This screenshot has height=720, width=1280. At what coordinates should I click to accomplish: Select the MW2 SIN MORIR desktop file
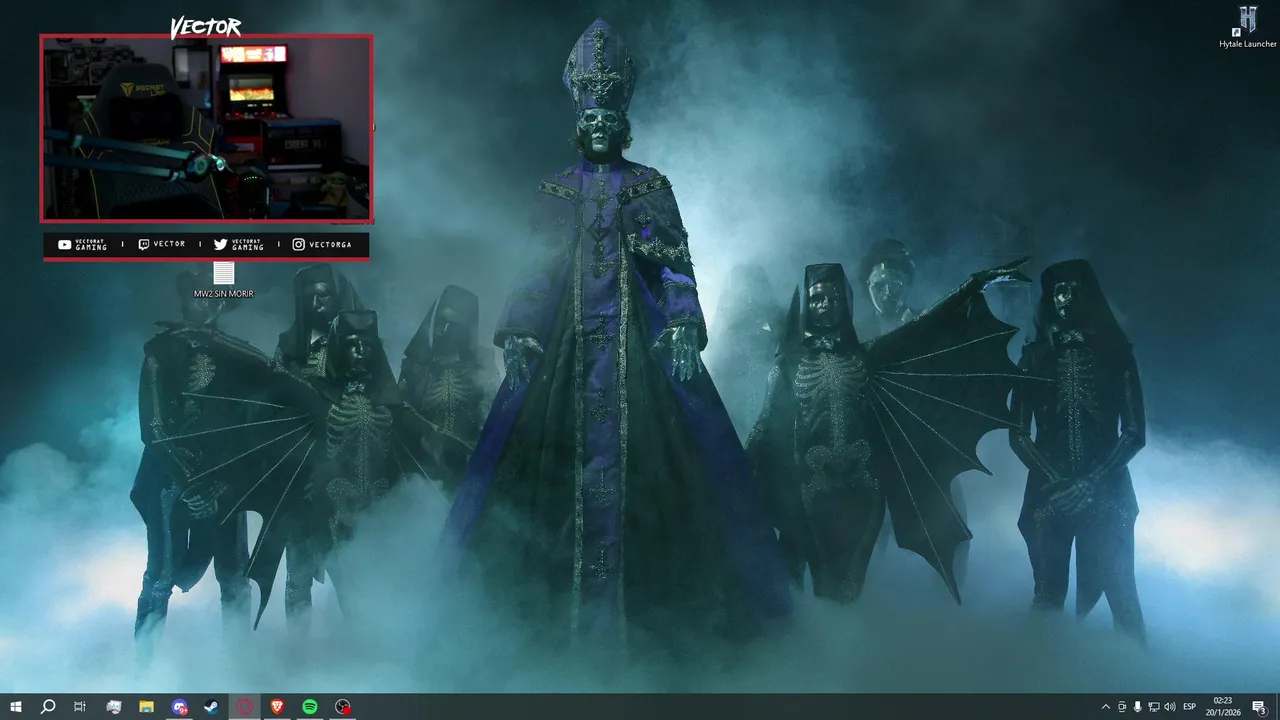(x=223, y=281)
